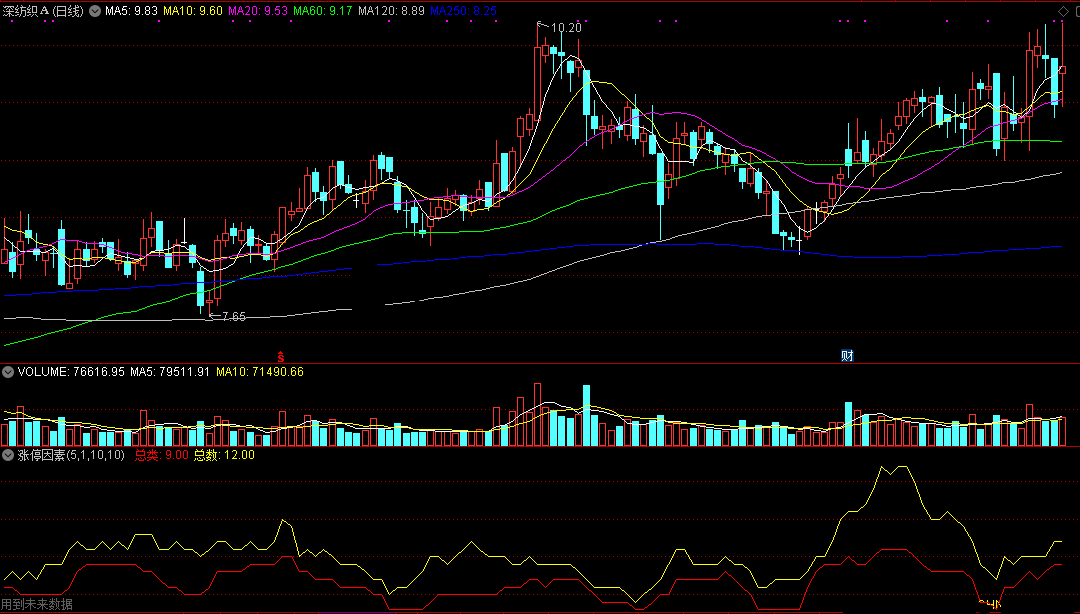Select the MA20: 9.53 indicator label
Viewport: 1080px width, 614px height.
(258, 11)
